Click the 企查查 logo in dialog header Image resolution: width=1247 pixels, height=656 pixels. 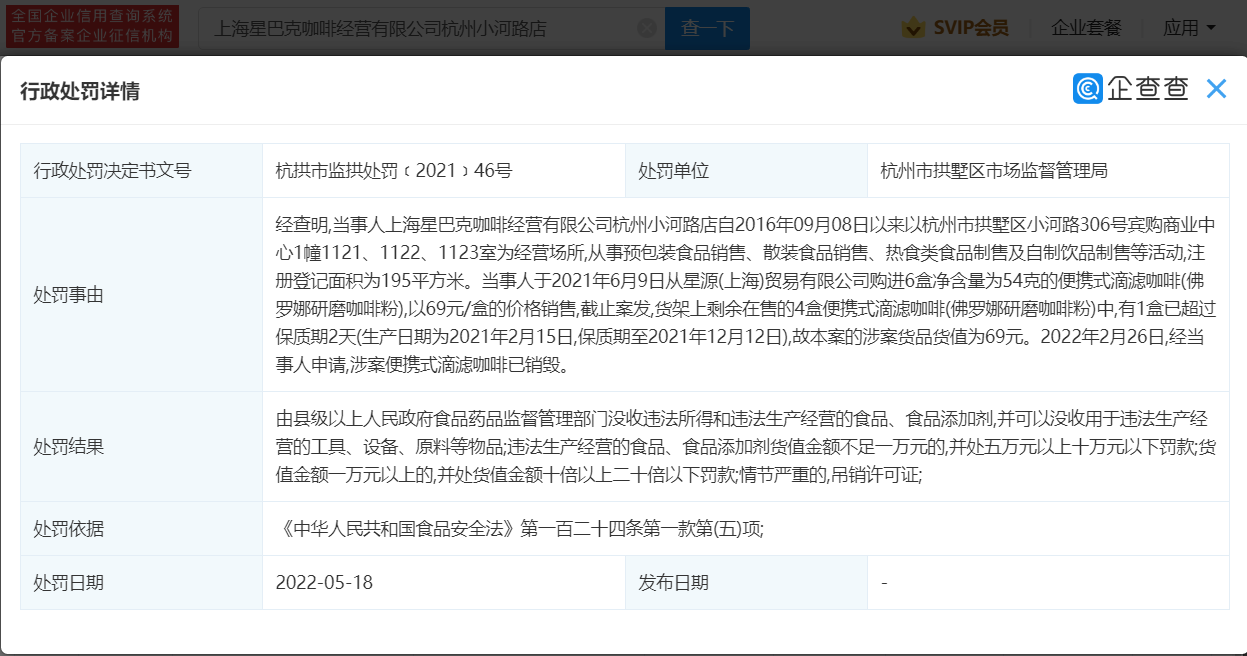[1131, 89]
